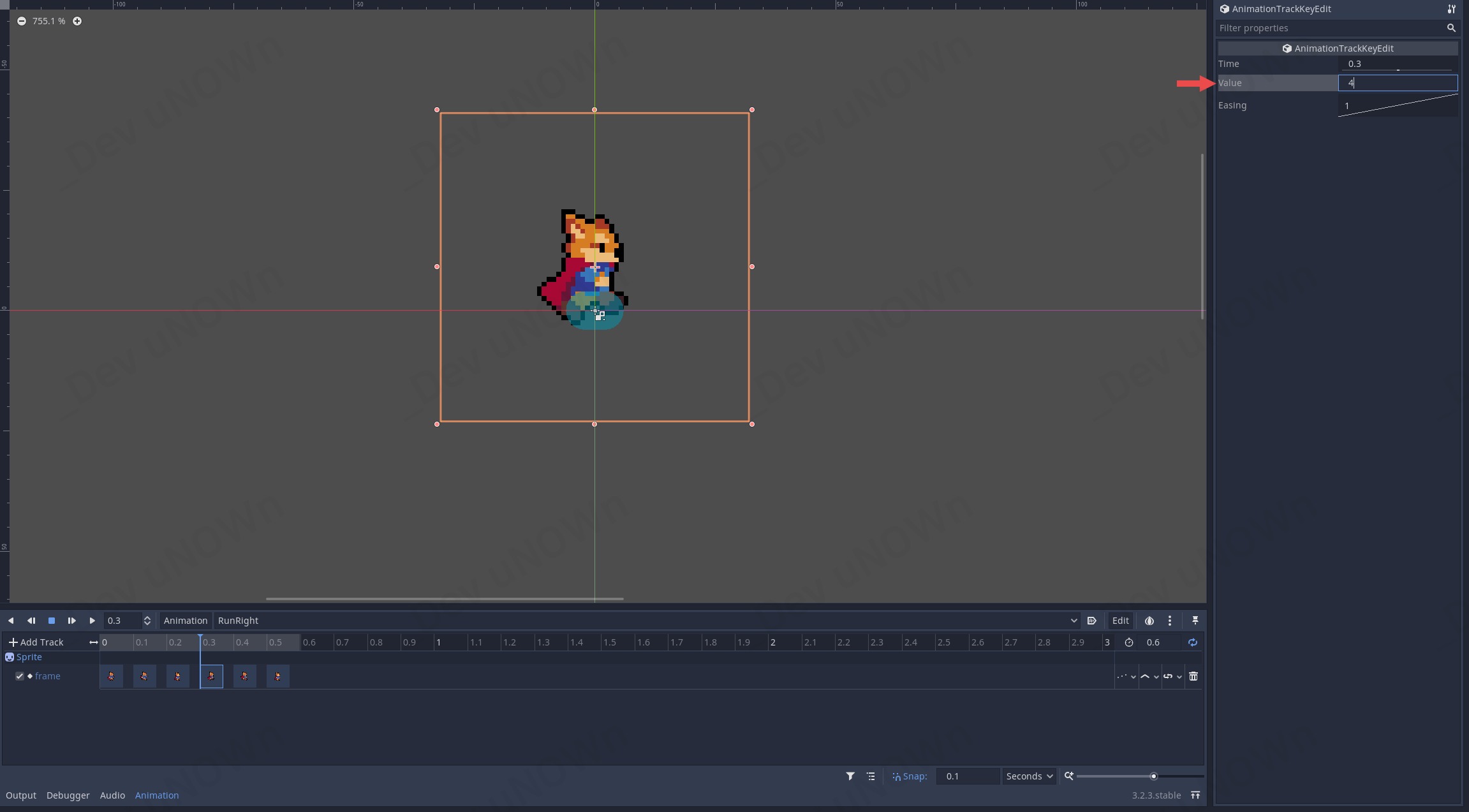Enable onion skinning icon
1469x812 pixels.
[1149, 621]
